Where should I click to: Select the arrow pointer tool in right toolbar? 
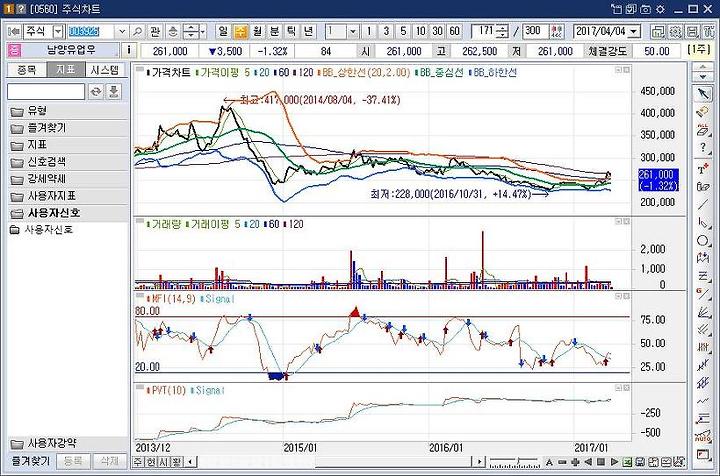click(x=703, y=94)
